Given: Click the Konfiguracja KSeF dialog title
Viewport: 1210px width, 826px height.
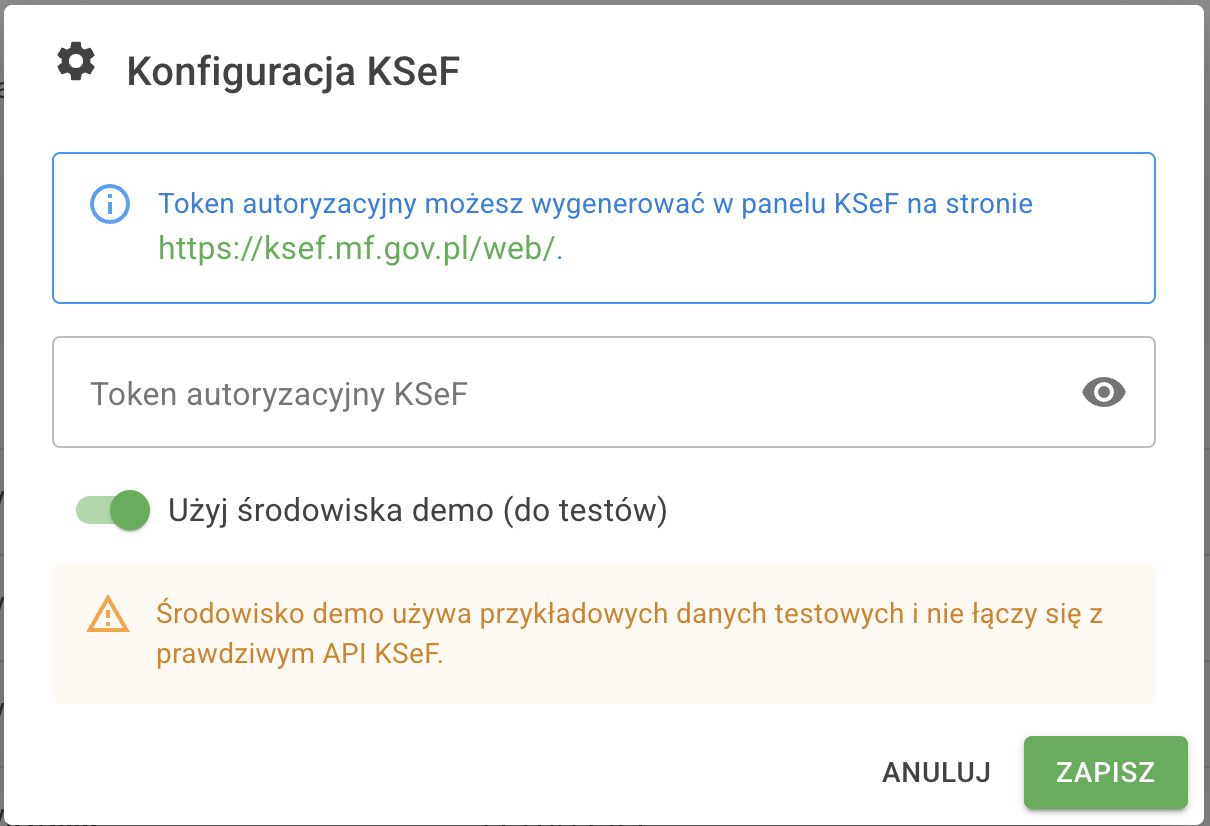Looking at the screenshot, I should (x=293, y=70).
